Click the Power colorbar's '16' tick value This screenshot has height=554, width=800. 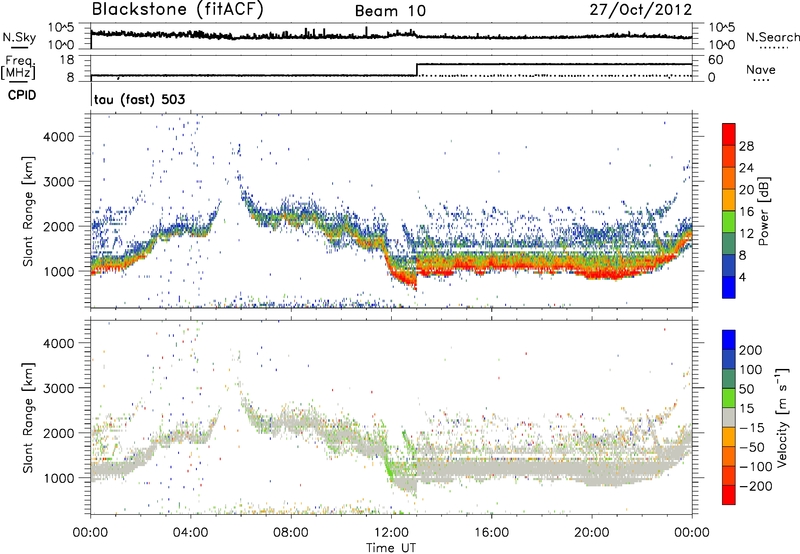746,212
